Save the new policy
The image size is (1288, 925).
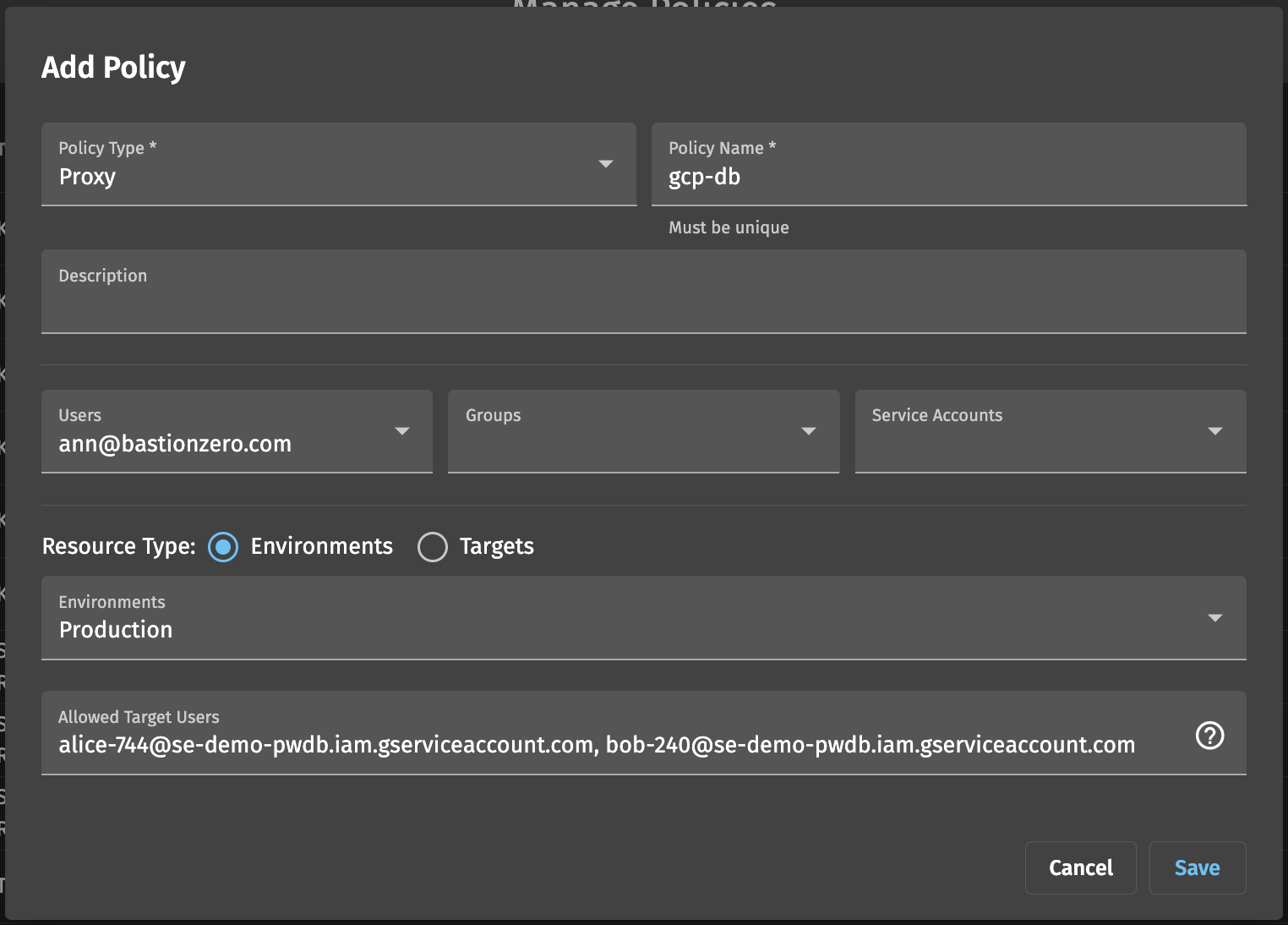[x=1197, y=868]
